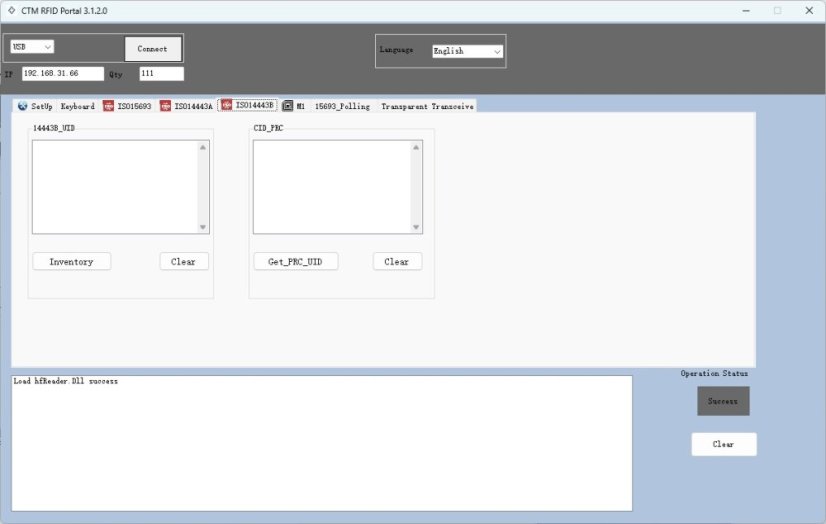Click the ISO15693 tab red icon
The image size is (826, 524).
[108, 106]
